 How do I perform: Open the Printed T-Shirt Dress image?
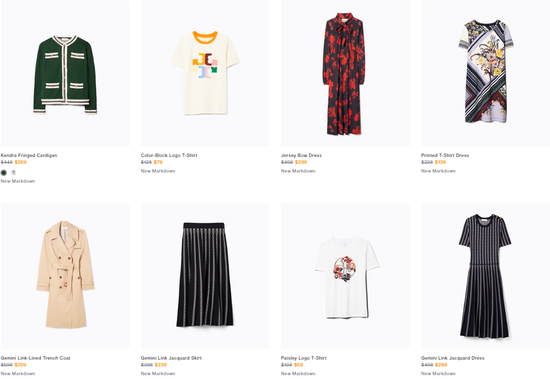click(x=485, y=73)
